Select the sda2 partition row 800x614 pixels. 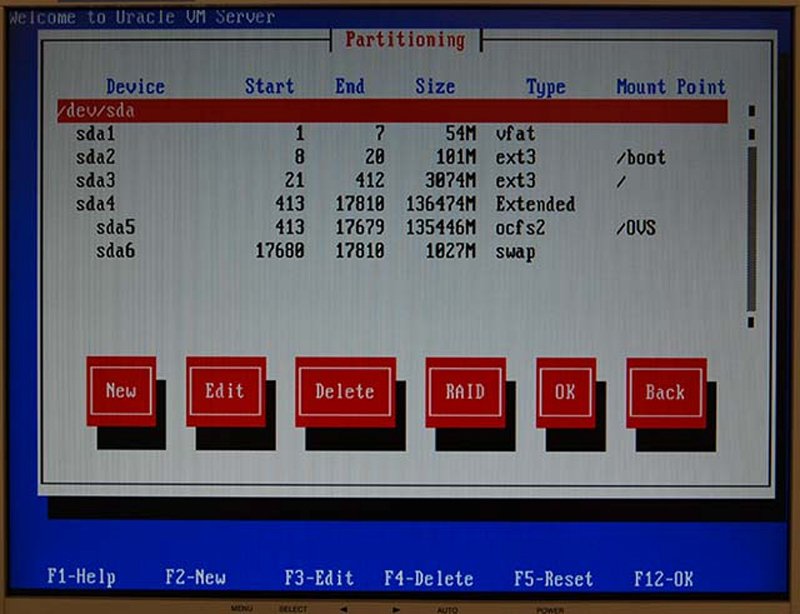[392, 157]
